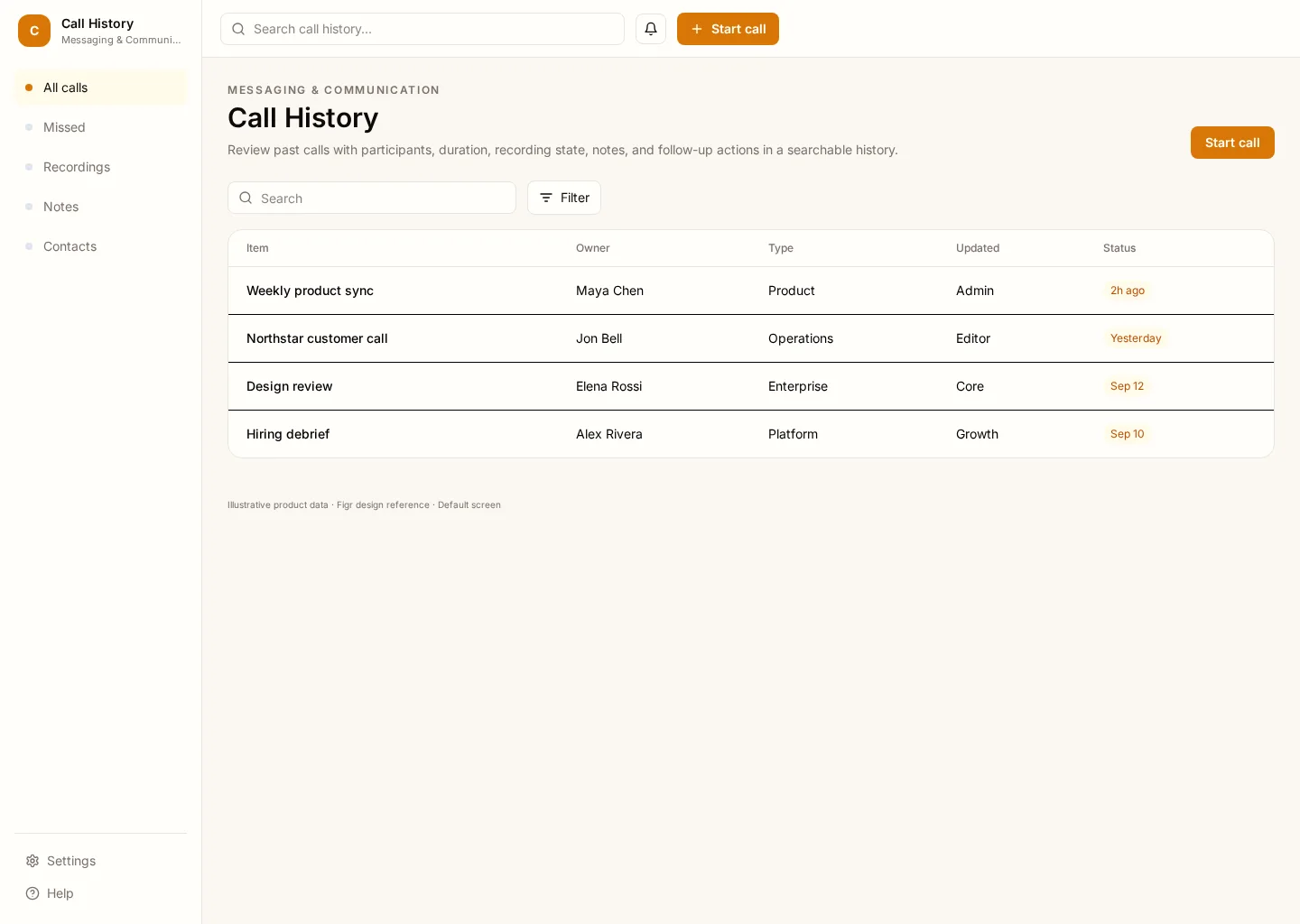The image size is (1300, 924).
Task: Click the Editor cell
Action: click(x=973, y=338)
